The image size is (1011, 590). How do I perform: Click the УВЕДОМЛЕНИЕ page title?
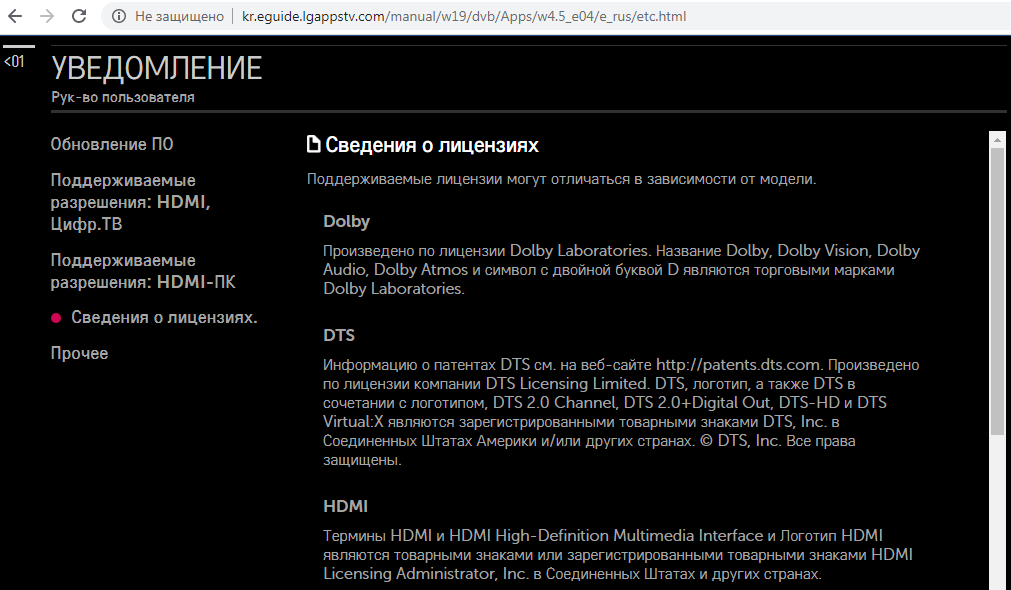coord(157,68)
